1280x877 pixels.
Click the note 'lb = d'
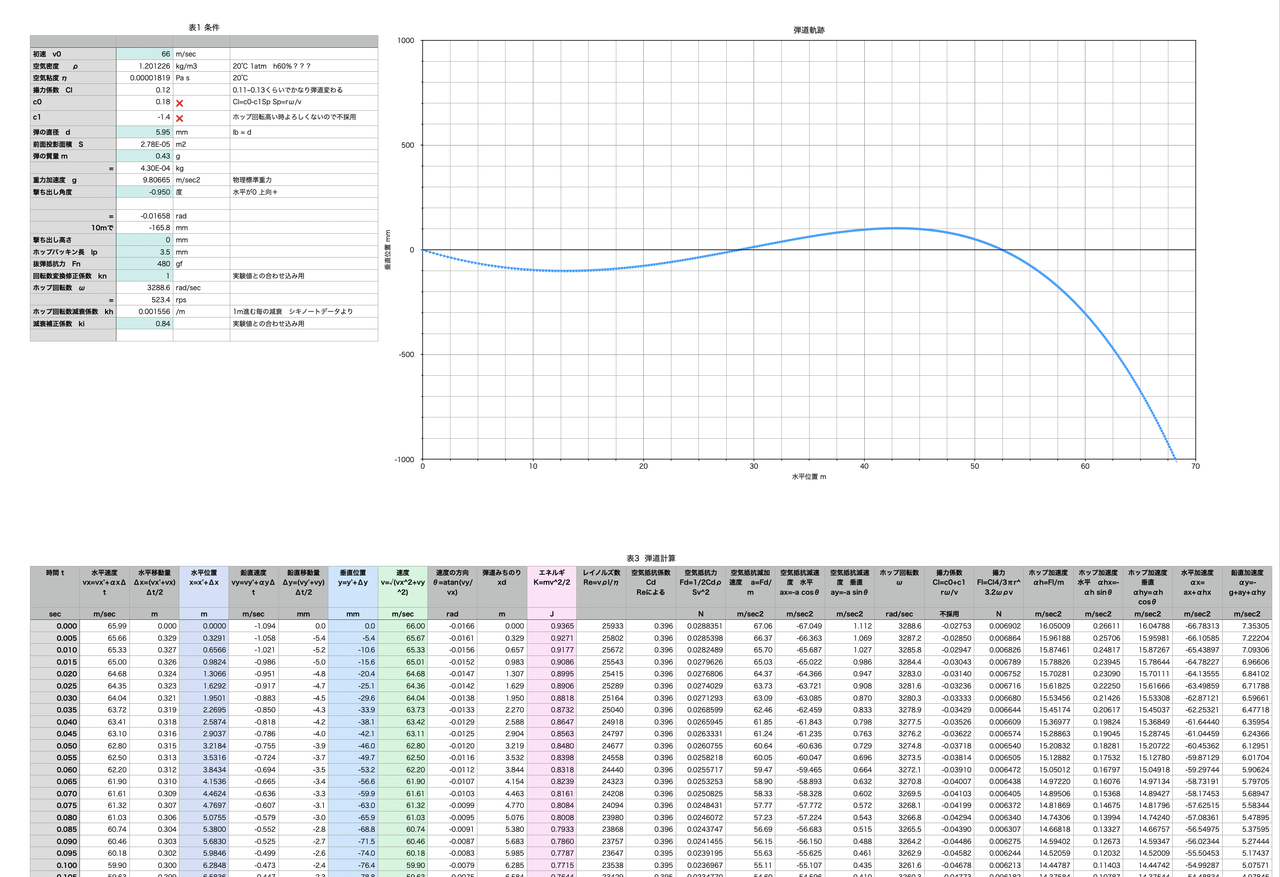click(x=241, y=131)
